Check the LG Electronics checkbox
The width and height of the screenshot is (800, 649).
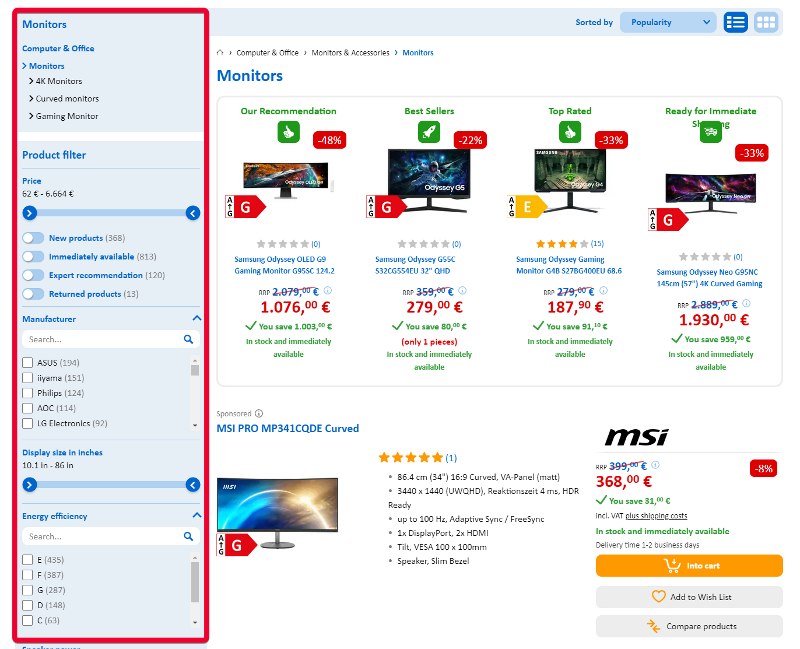coord(28,423)
